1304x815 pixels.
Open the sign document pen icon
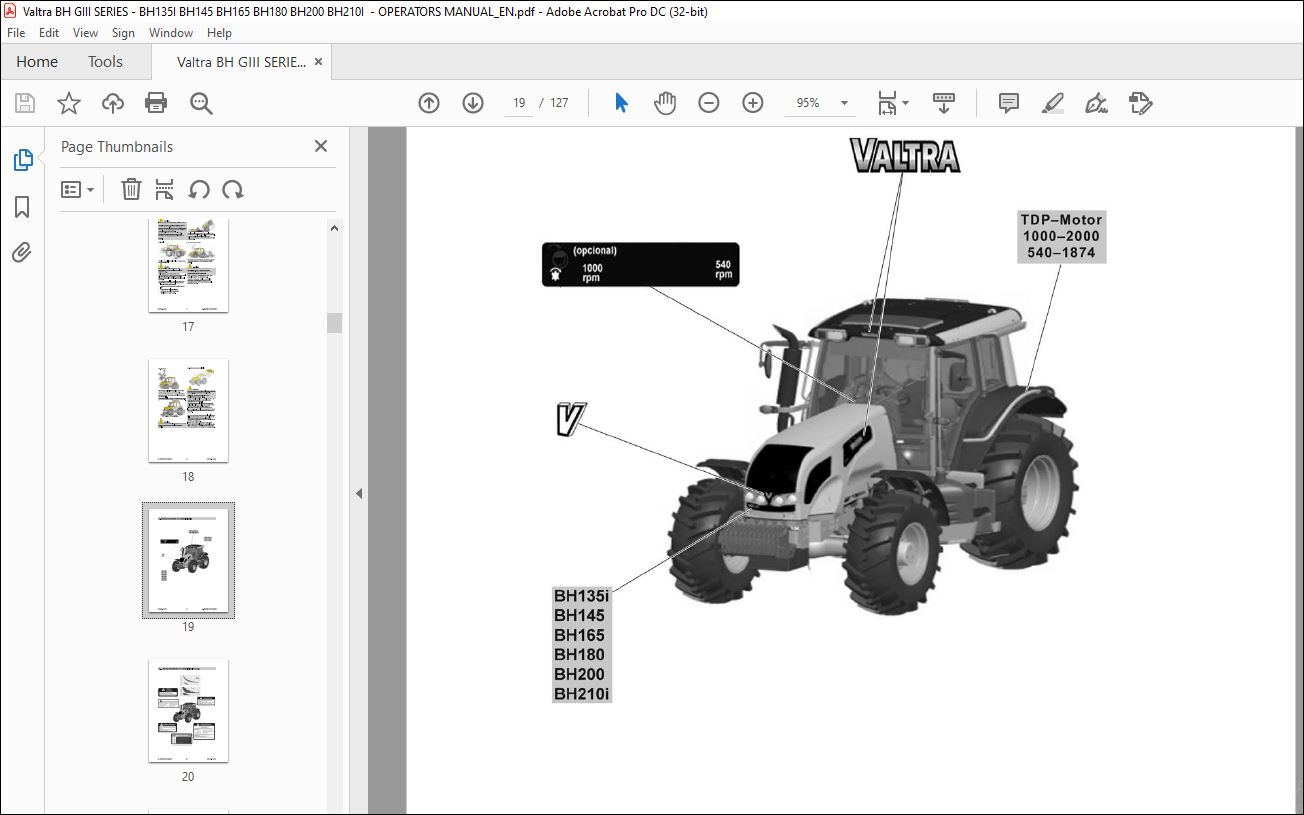coord(1097,103)
